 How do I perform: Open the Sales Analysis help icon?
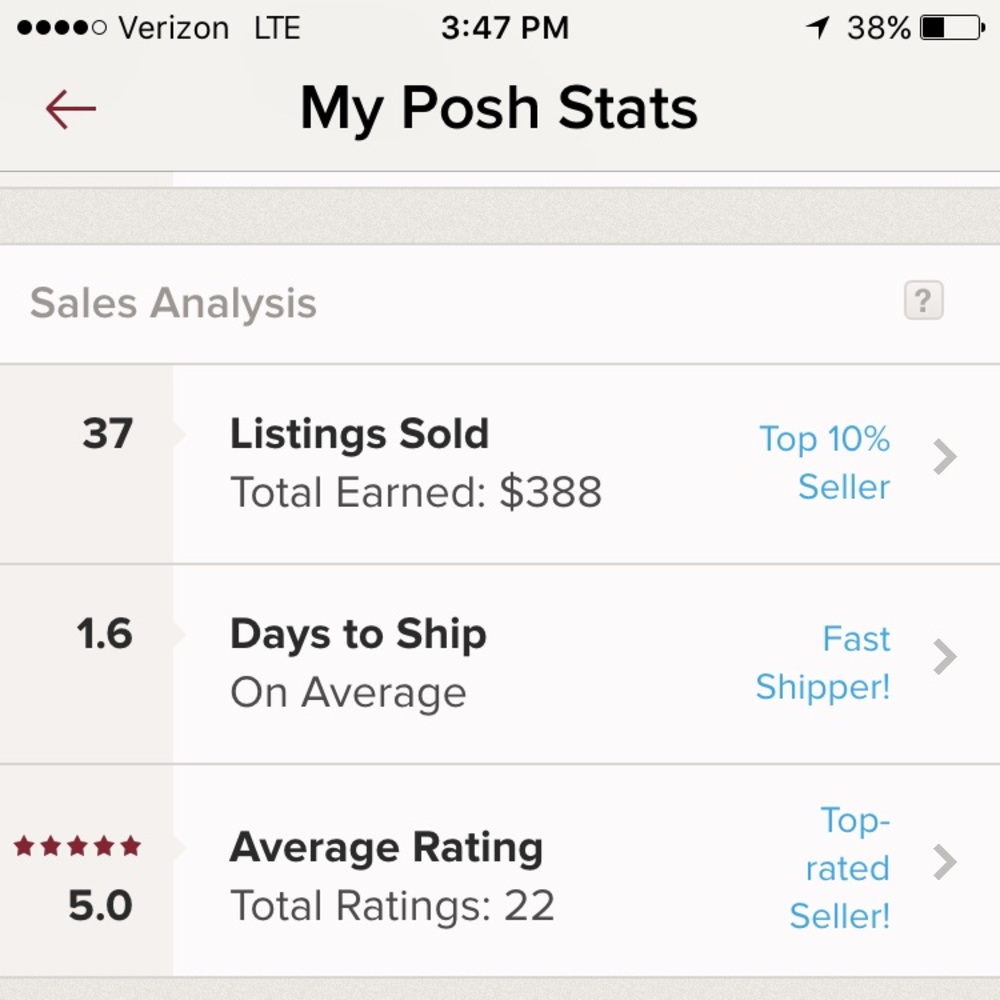(x=923, y=301)
